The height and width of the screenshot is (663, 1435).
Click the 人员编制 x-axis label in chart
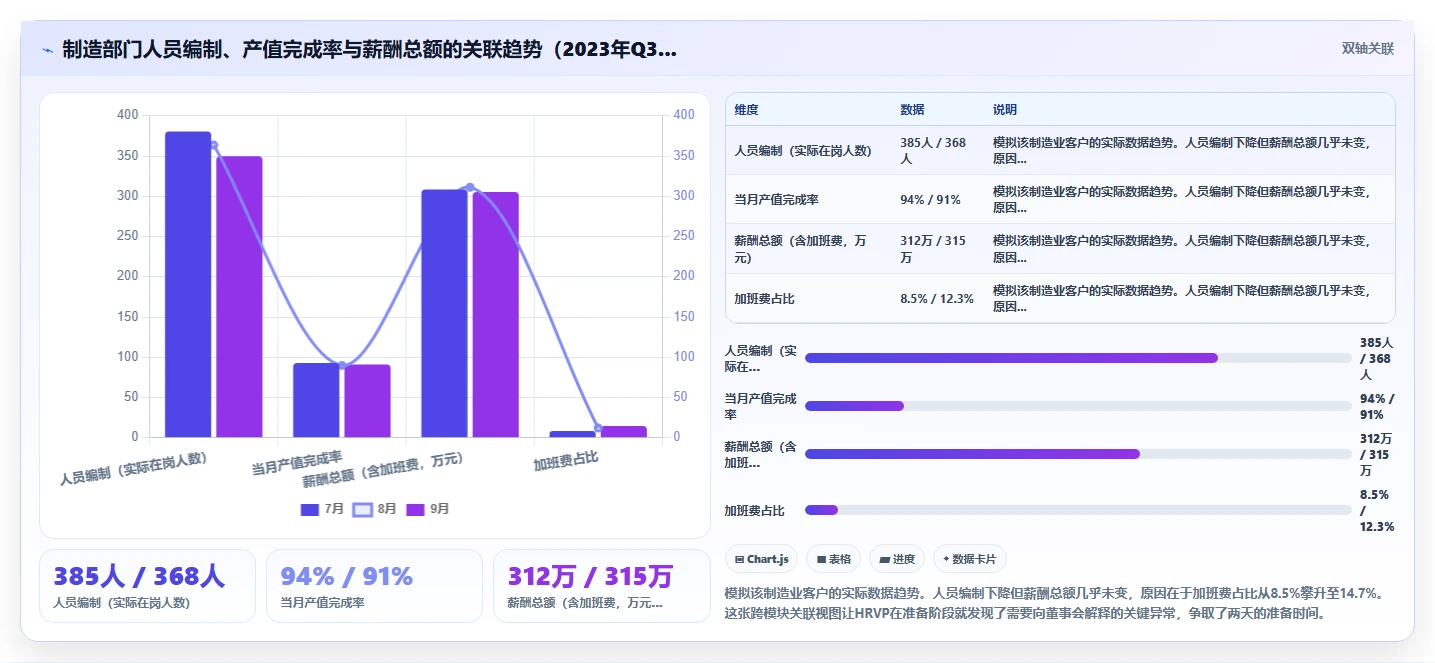tap(133, 468)
